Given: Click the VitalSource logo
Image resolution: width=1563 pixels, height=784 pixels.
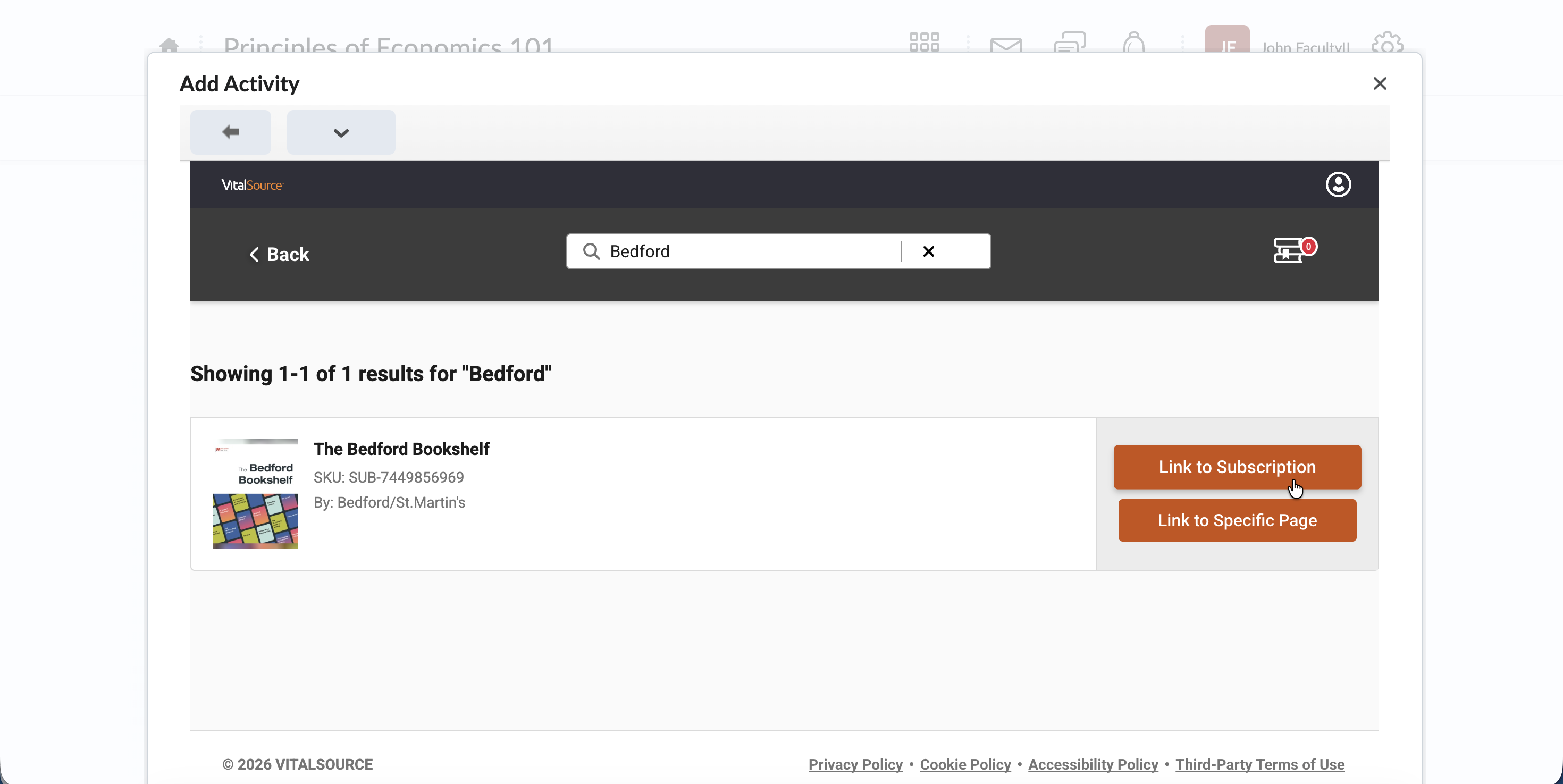Looking at the screenshot, I should click(x=252, y=185).
